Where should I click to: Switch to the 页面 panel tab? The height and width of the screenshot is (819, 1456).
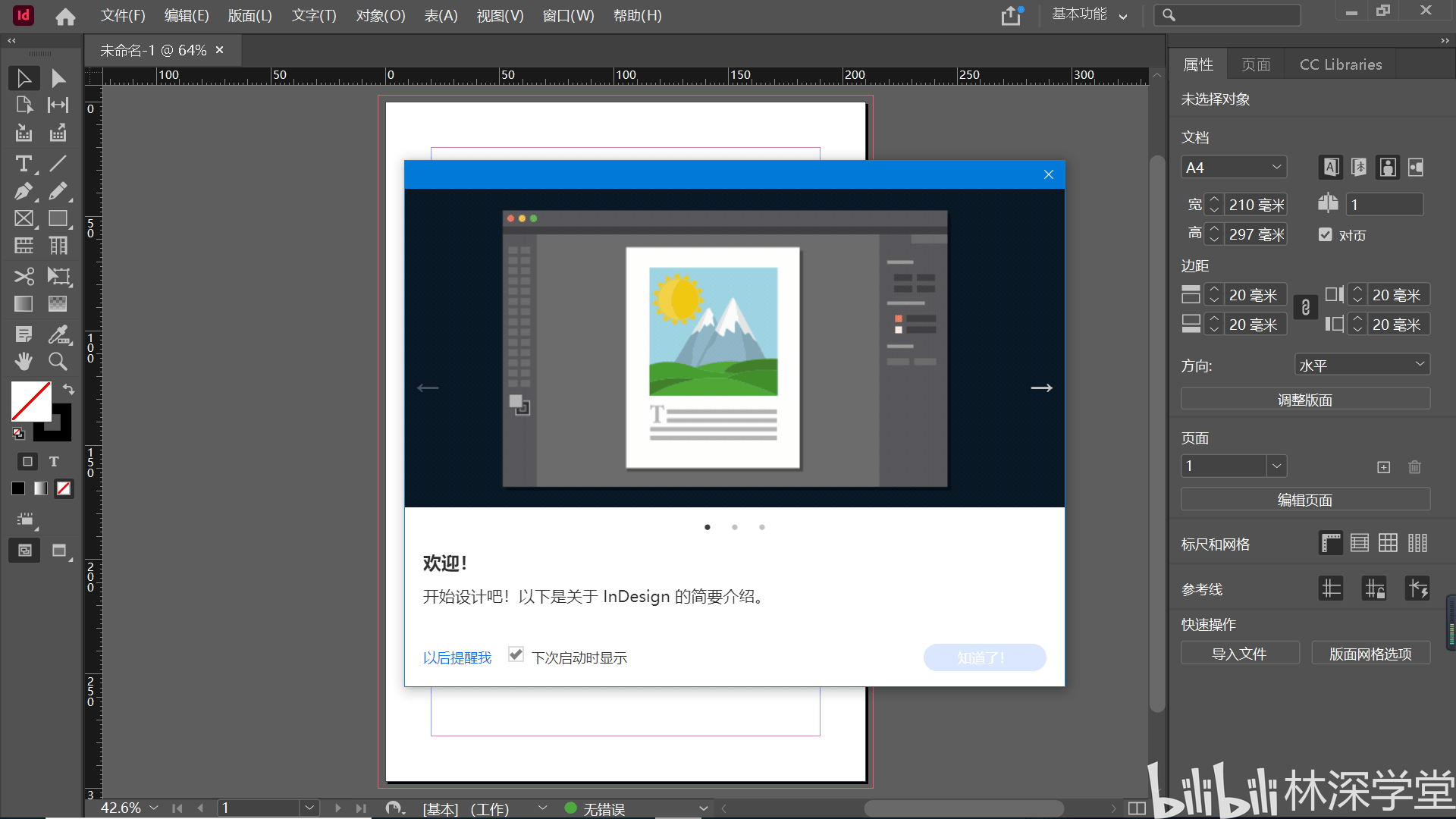click(x=1256, y=64)
